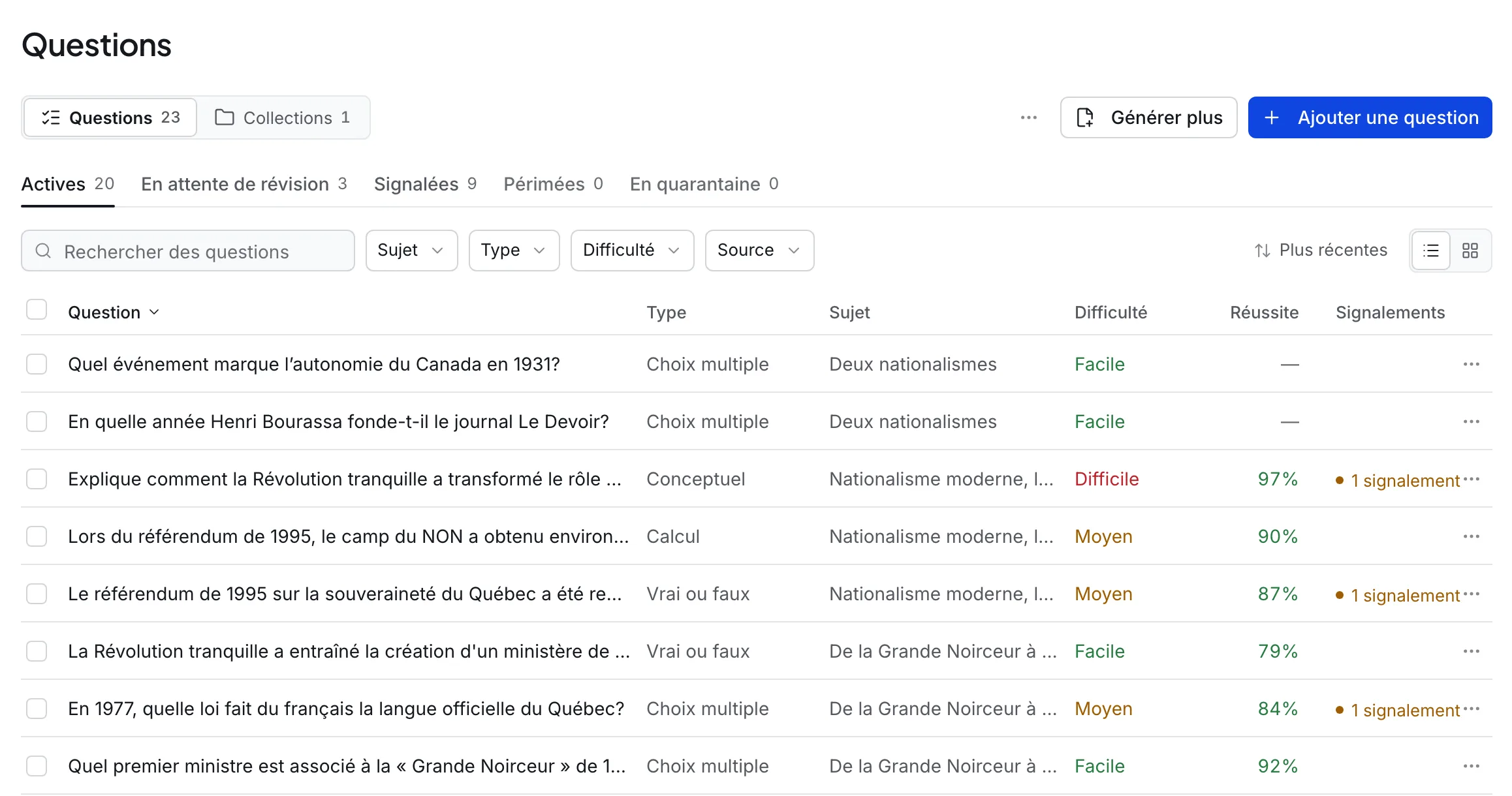Switch to the Collections tab
Screen dimensions: 1512x796
tap(283, 117)
